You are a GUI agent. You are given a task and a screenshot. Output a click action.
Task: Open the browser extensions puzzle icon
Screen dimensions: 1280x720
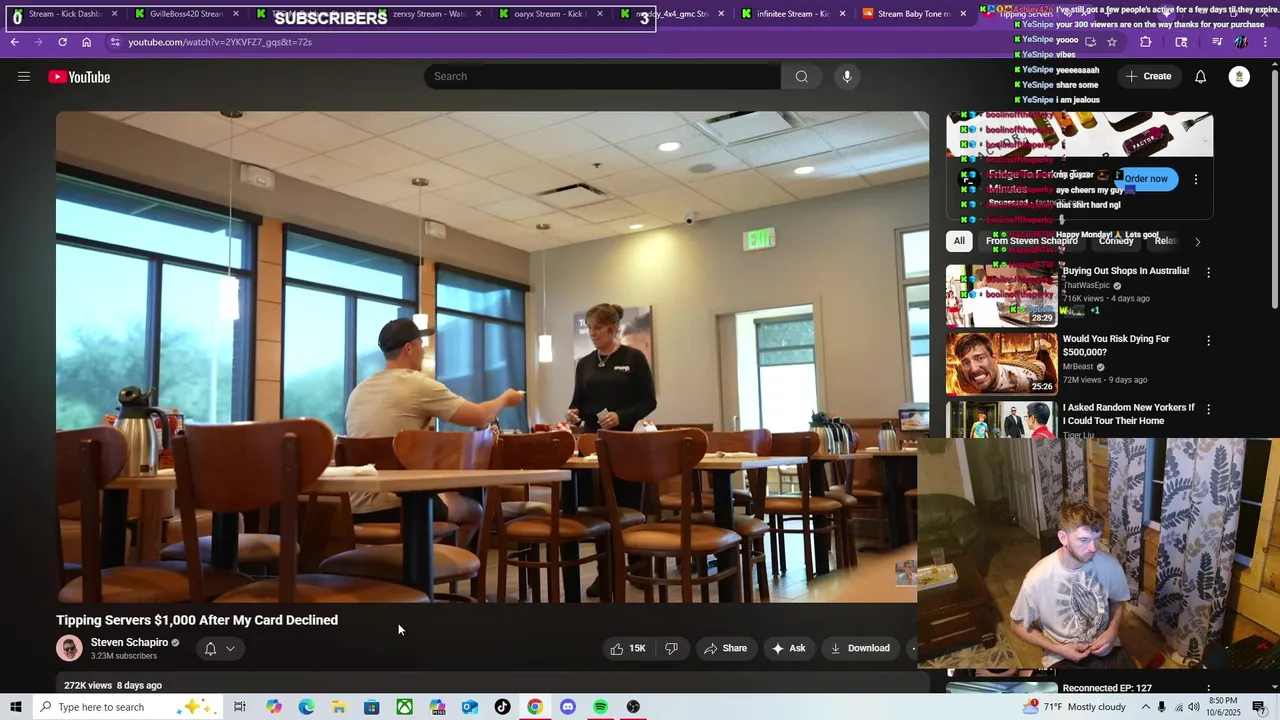point(1146,42)
